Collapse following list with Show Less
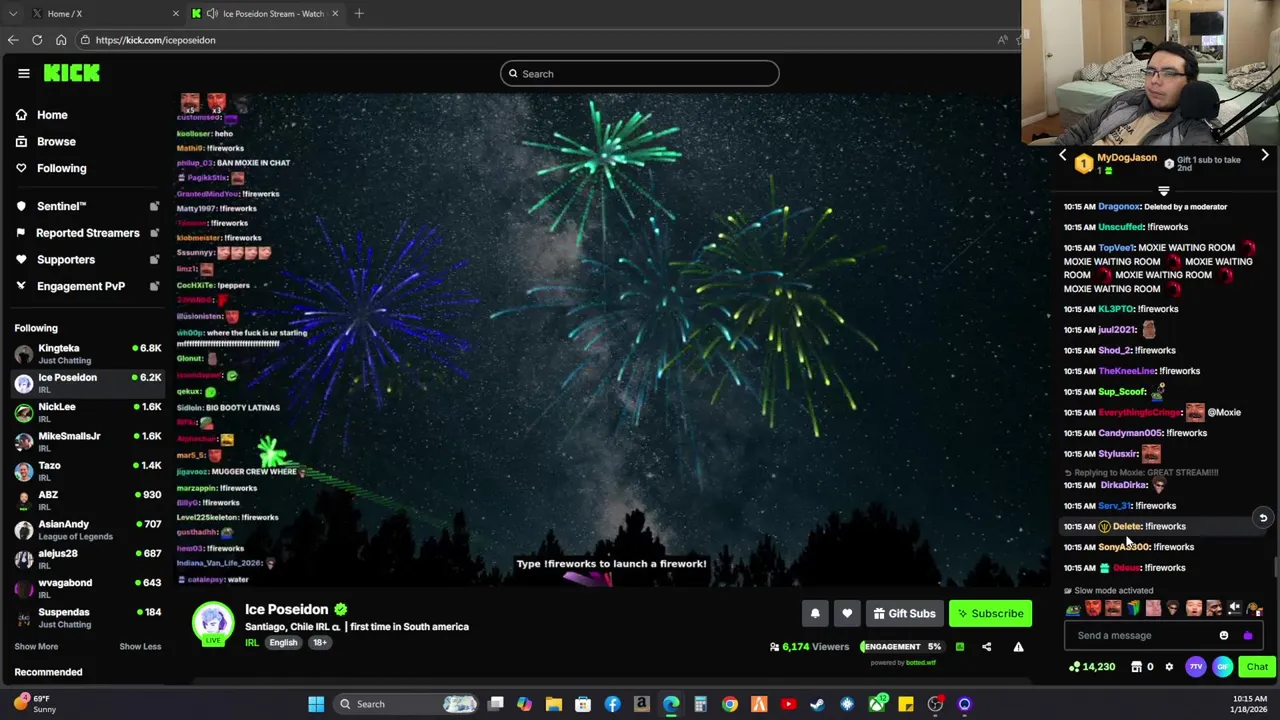The image size is (1280, 720). point(140,647)
